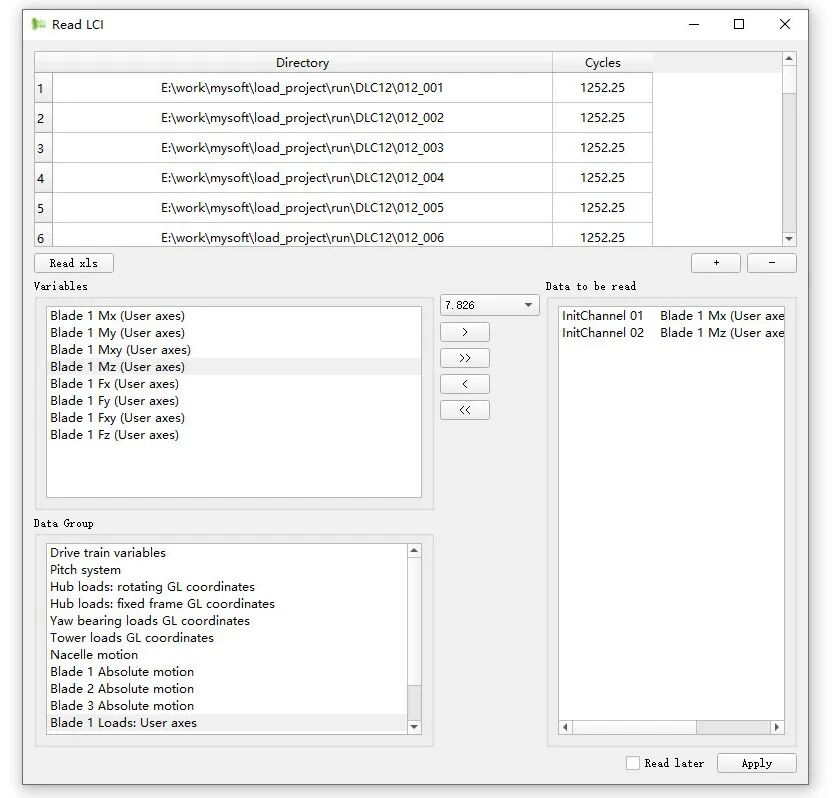
Task: Move all variables right with >> button
Action: tap(464, 358)
